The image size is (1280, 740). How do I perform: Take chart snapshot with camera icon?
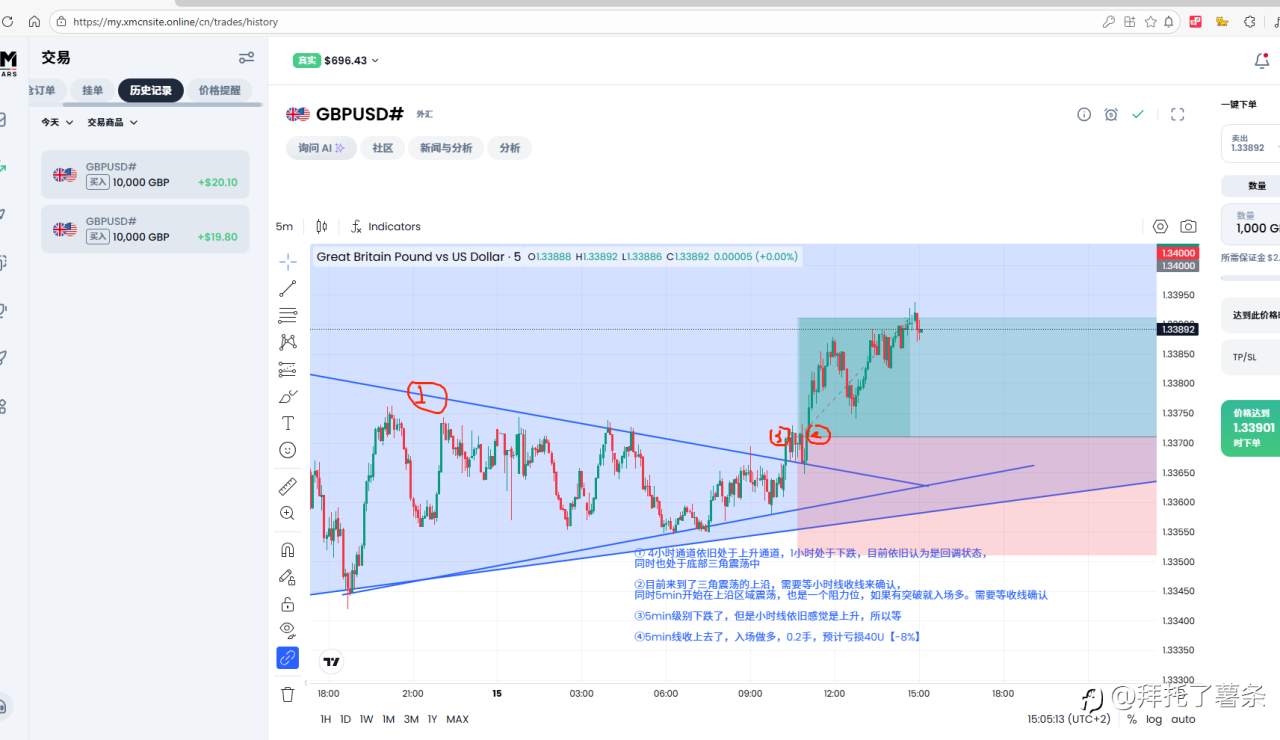point(1188,226)
